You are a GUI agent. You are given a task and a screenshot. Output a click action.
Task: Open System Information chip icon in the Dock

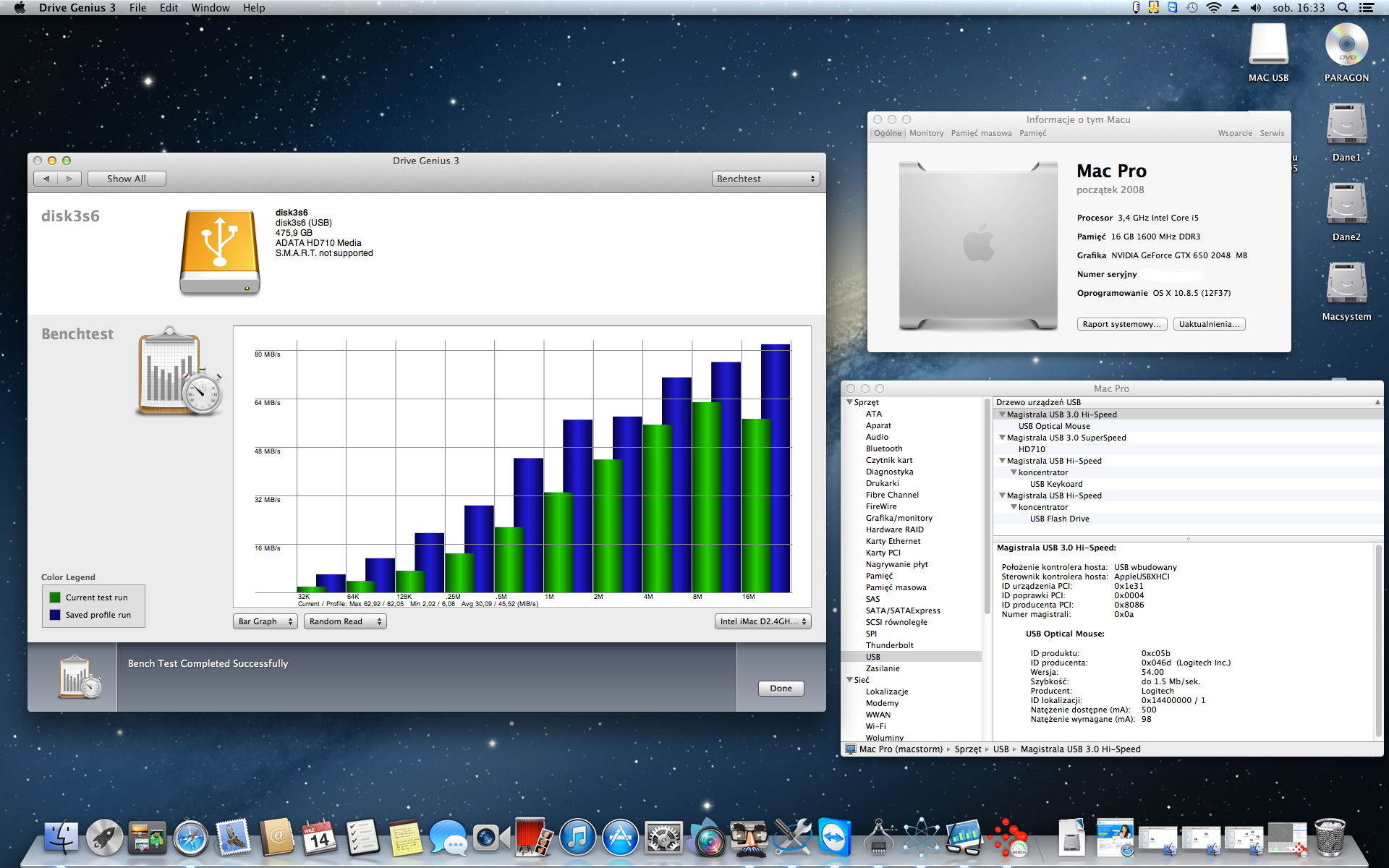[x=878, y=839]
